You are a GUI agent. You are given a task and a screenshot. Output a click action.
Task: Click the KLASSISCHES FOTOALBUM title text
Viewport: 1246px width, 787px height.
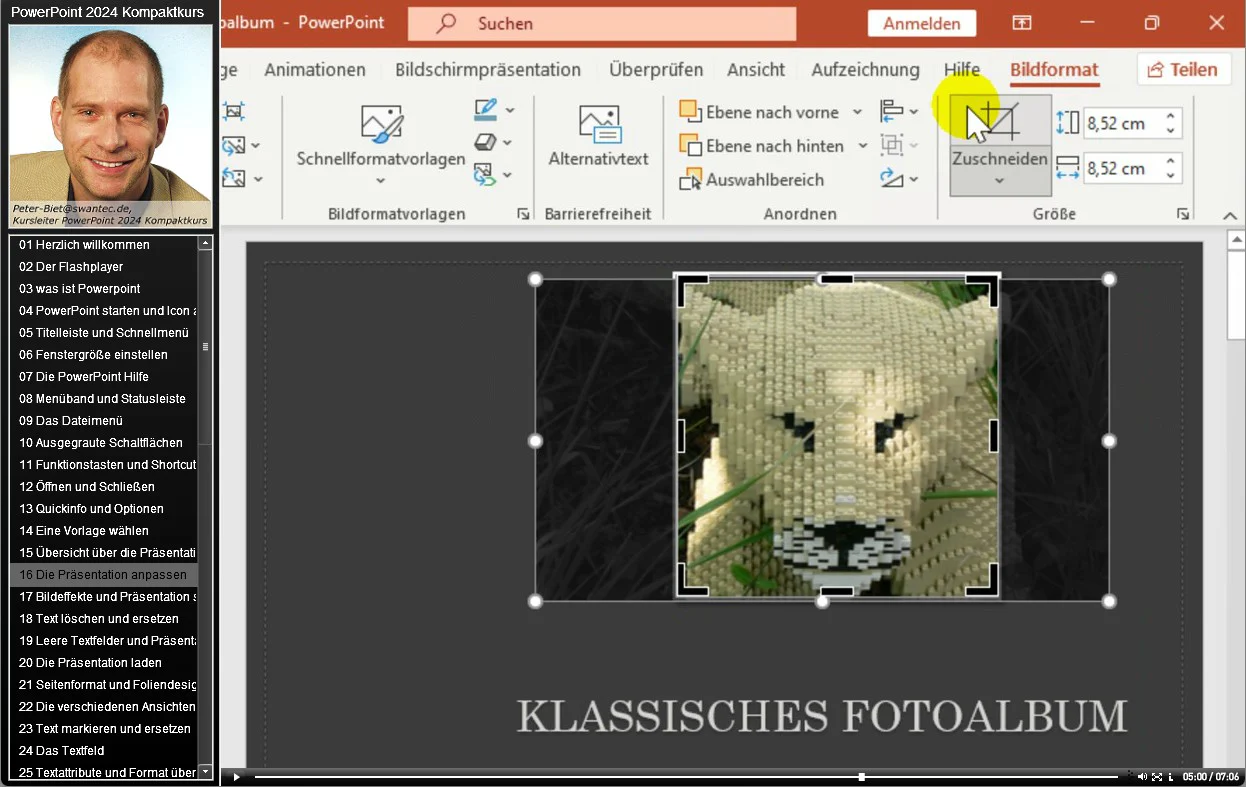(x=821, y=716)
